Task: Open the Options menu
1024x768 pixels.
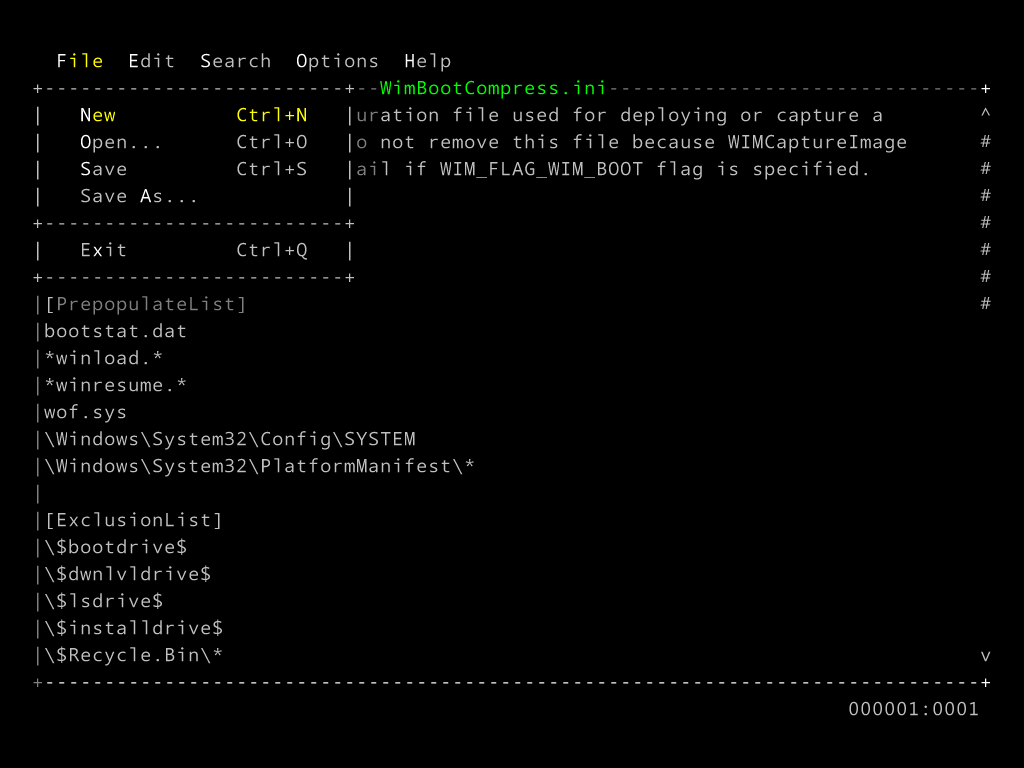Action: pyautogui.click(x=337, y=61)
